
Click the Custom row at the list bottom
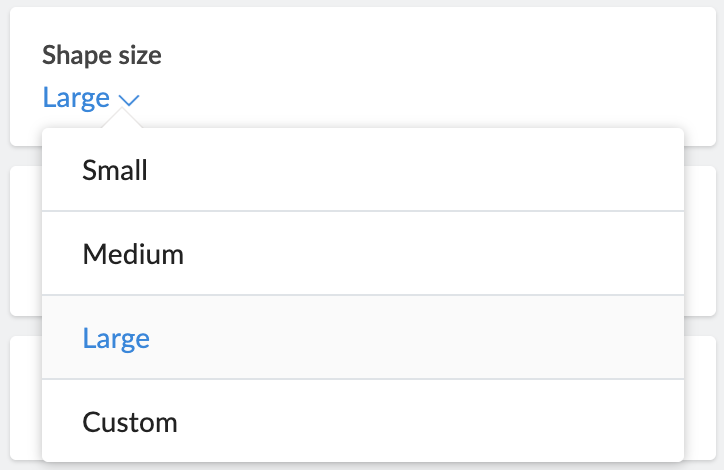(x=362, y=422)
